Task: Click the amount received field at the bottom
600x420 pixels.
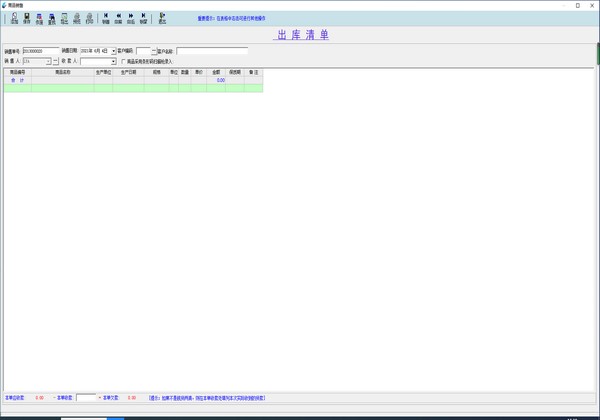Action: (86, 397)
